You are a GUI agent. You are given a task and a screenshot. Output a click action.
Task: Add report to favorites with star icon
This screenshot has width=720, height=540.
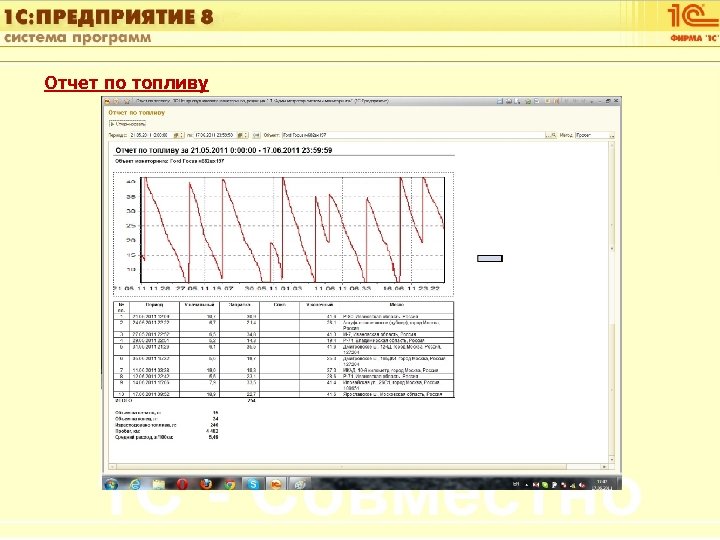127,101
